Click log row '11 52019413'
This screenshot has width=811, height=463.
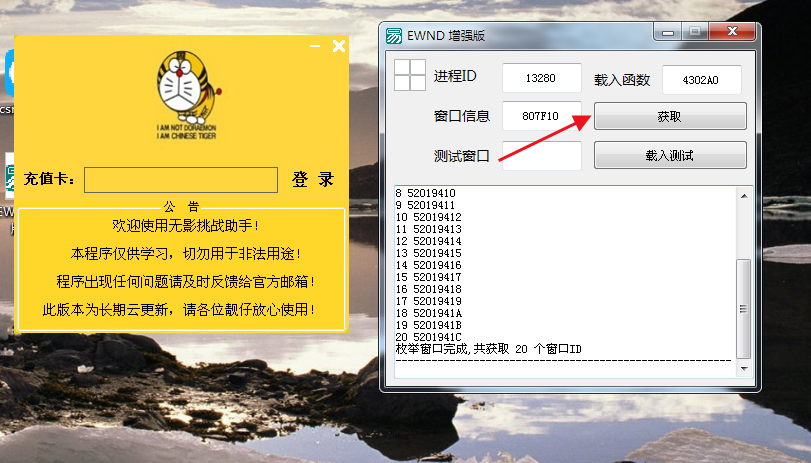tap(428, 229)
